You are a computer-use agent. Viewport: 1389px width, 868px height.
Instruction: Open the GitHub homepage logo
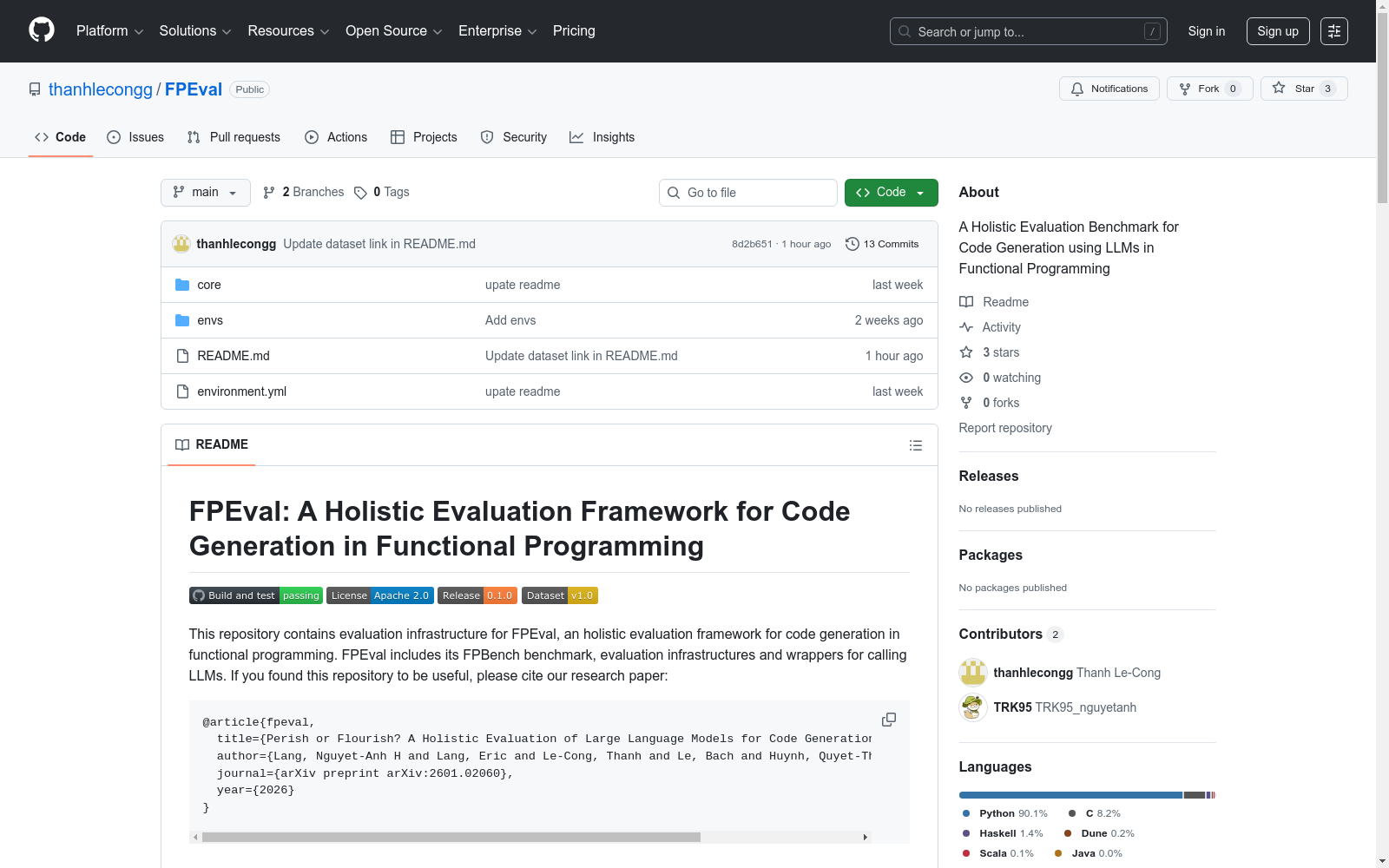tap(42, 30)
